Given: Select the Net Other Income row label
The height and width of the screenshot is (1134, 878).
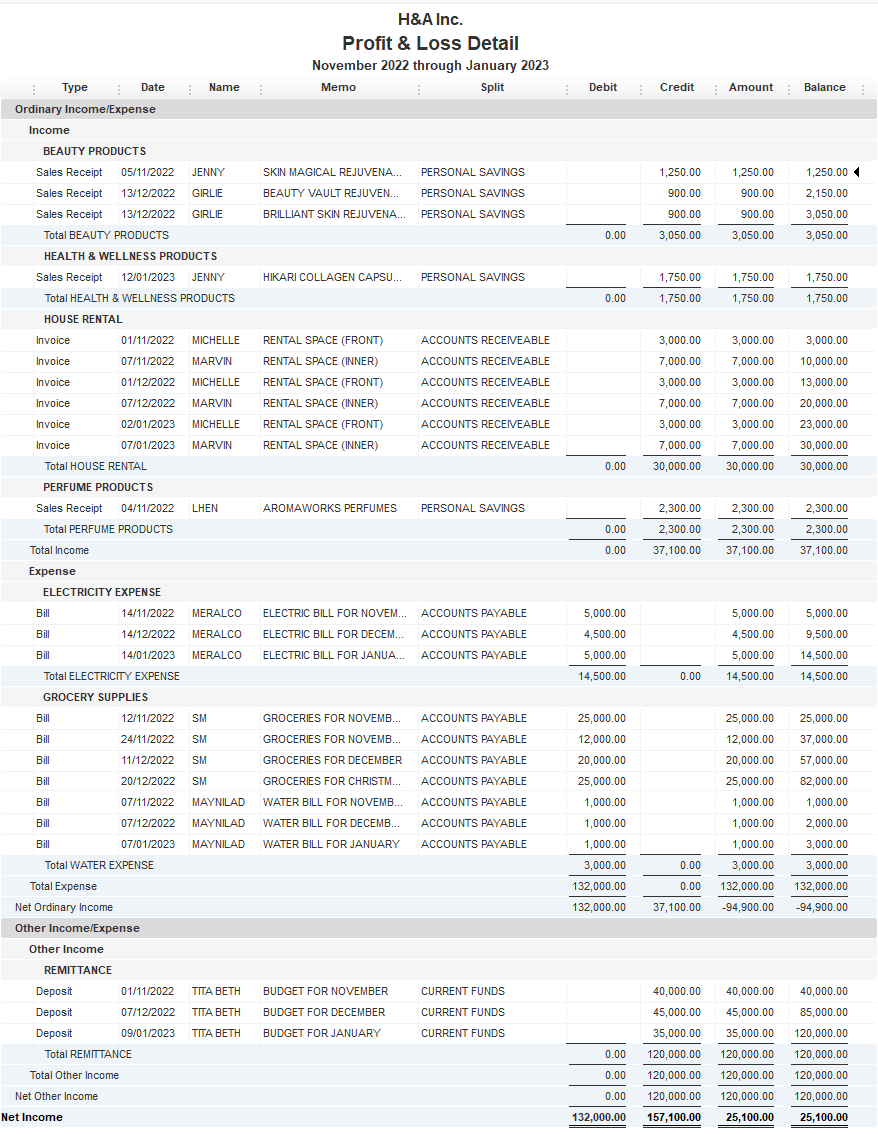Looking at the screenshot, I should pos(56,1096).
